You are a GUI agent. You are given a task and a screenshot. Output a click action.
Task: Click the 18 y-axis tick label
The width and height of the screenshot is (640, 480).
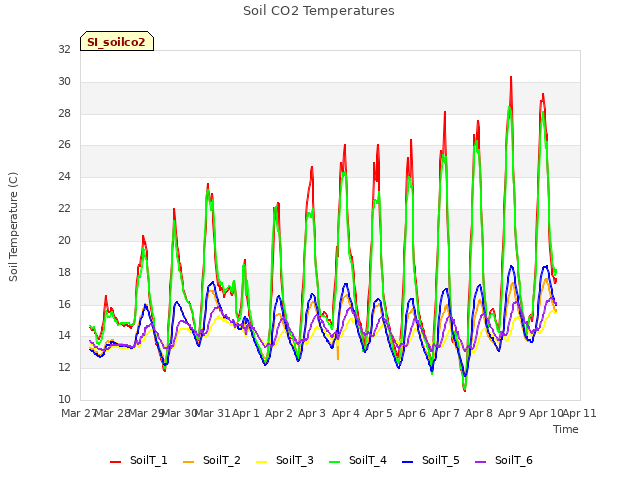pos(64,272)
